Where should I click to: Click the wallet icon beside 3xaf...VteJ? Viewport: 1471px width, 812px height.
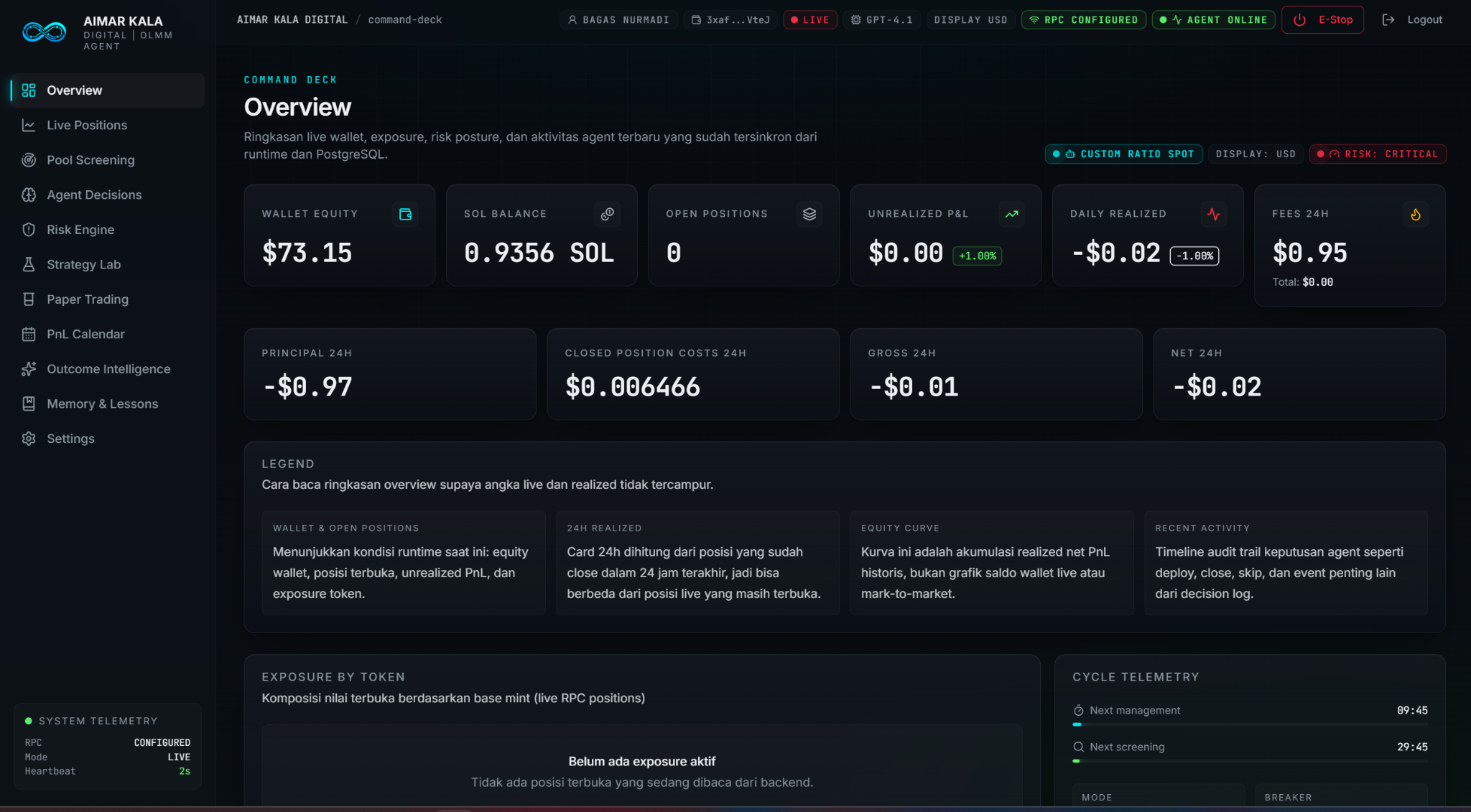point(696,20)
